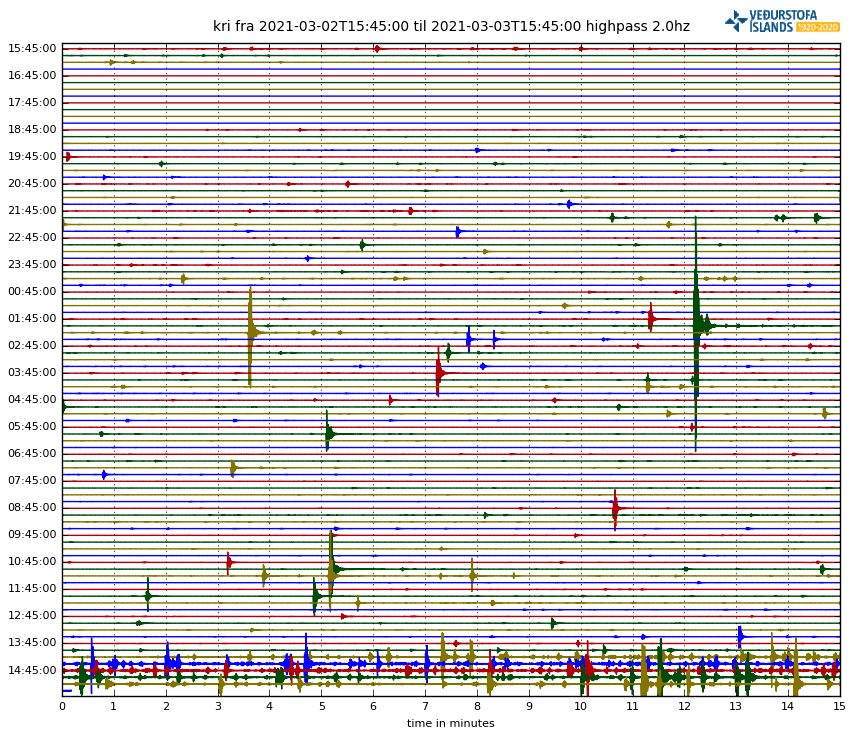Viewport: 860px width, 750px height.
Task: Click the plot title with highpass 2.0hz
Action: [451, 27]
